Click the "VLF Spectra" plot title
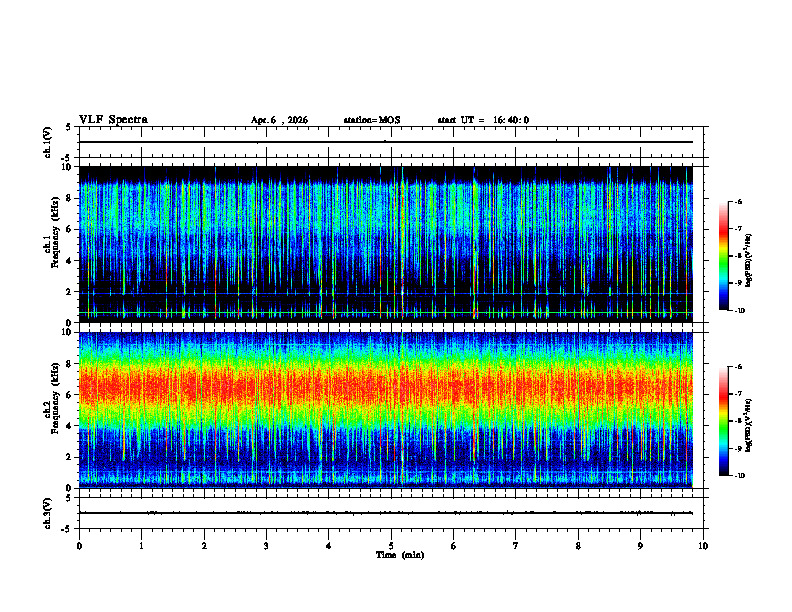Image resolution: width=792 pixels, height=612 pixels. (113, 120)
